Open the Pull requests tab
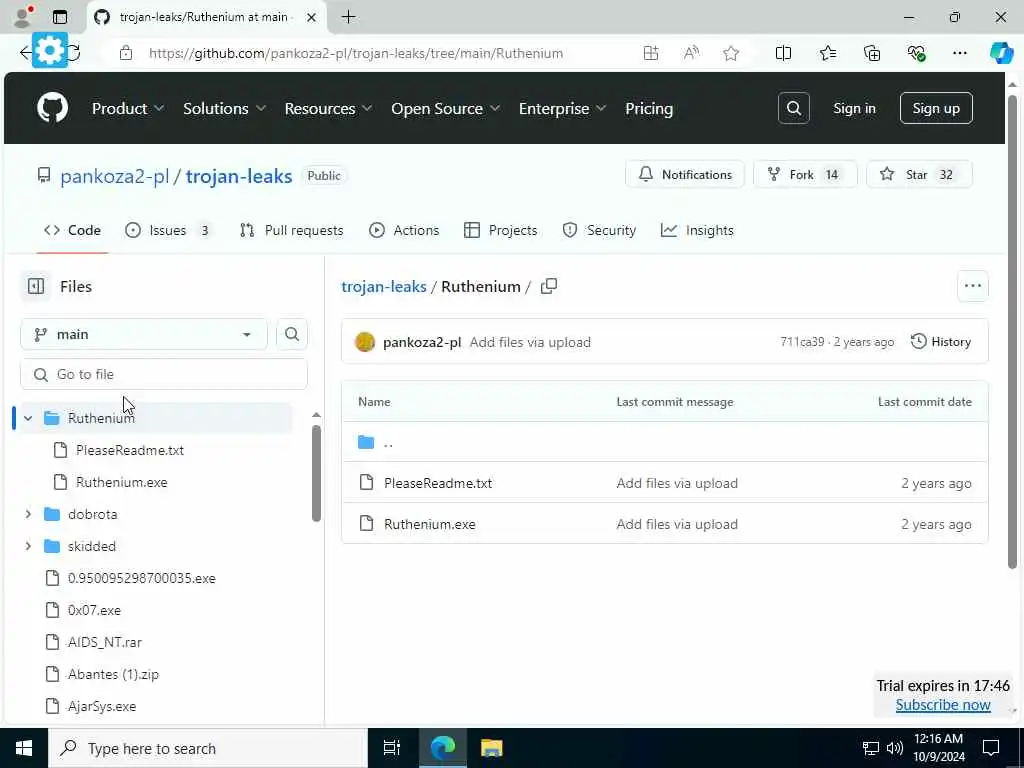Viewport: 1024px width, 768px height. tap(291, 230)
